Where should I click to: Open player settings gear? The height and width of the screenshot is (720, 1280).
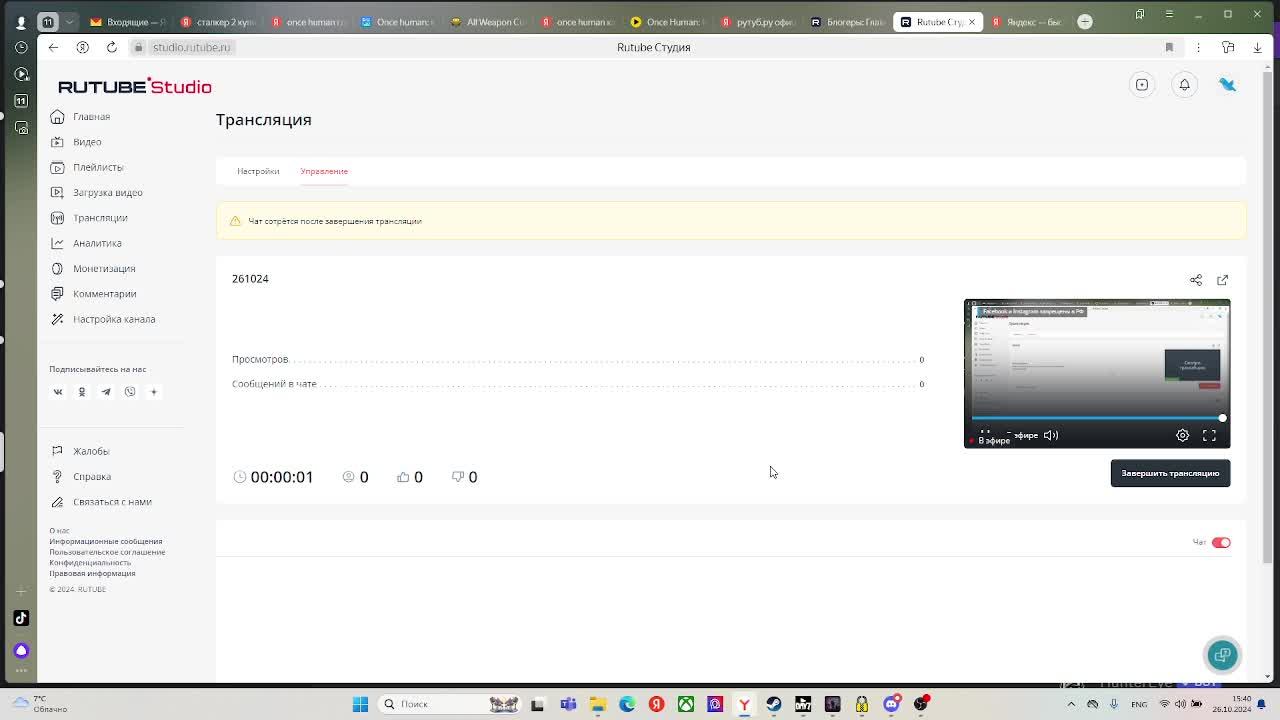(1182, 435)
